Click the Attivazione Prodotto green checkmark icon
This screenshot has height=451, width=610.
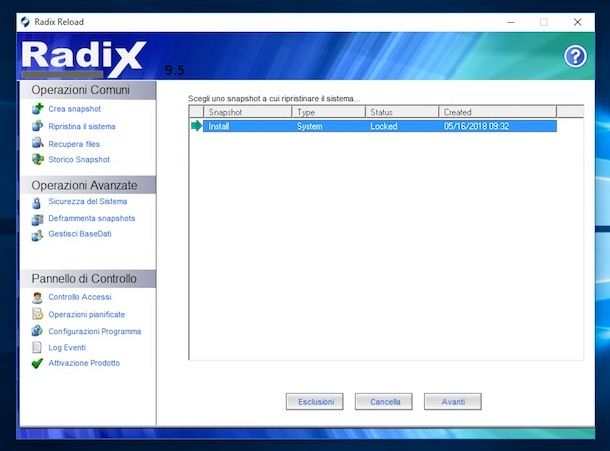coord(37,363)
